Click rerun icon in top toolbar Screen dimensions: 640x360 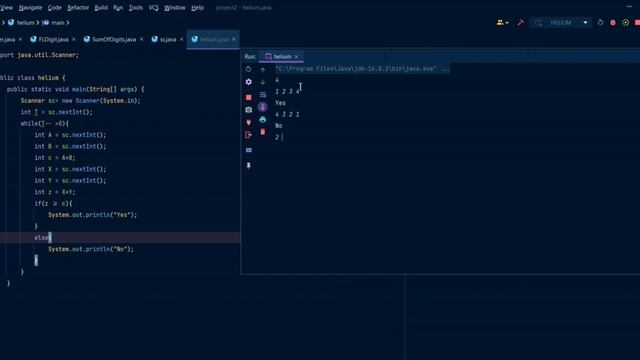[x=600, y=22]
